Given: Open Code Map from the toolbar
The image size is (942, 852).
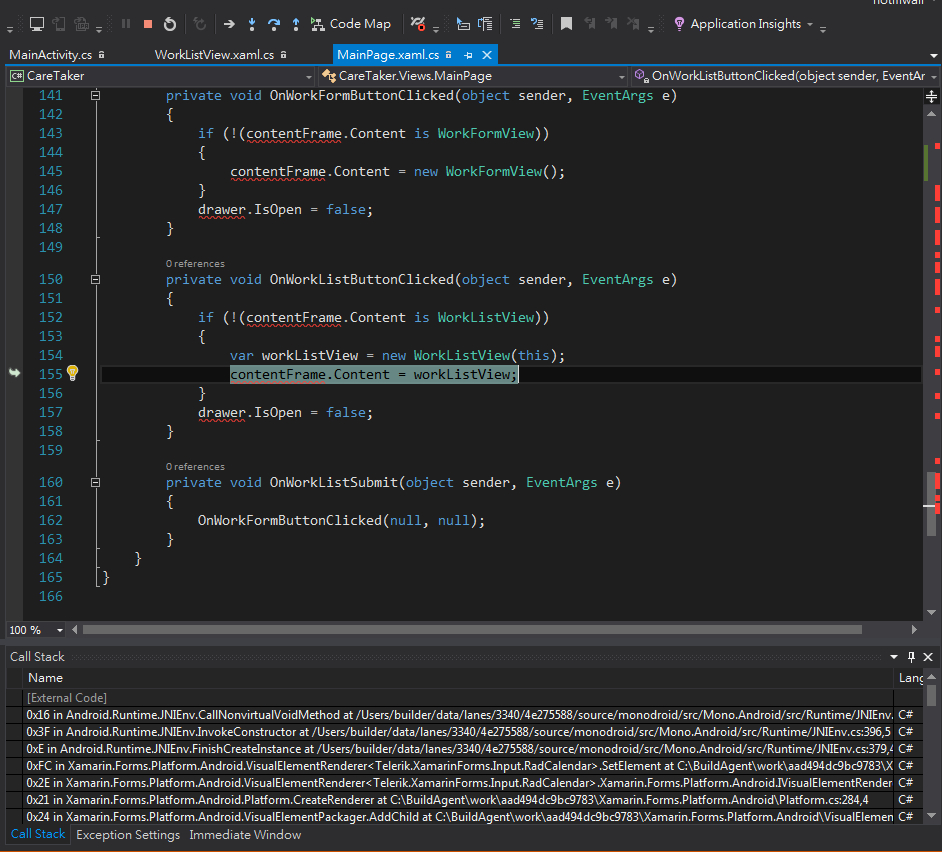Looking at the screenshot, I should (350, 24).
